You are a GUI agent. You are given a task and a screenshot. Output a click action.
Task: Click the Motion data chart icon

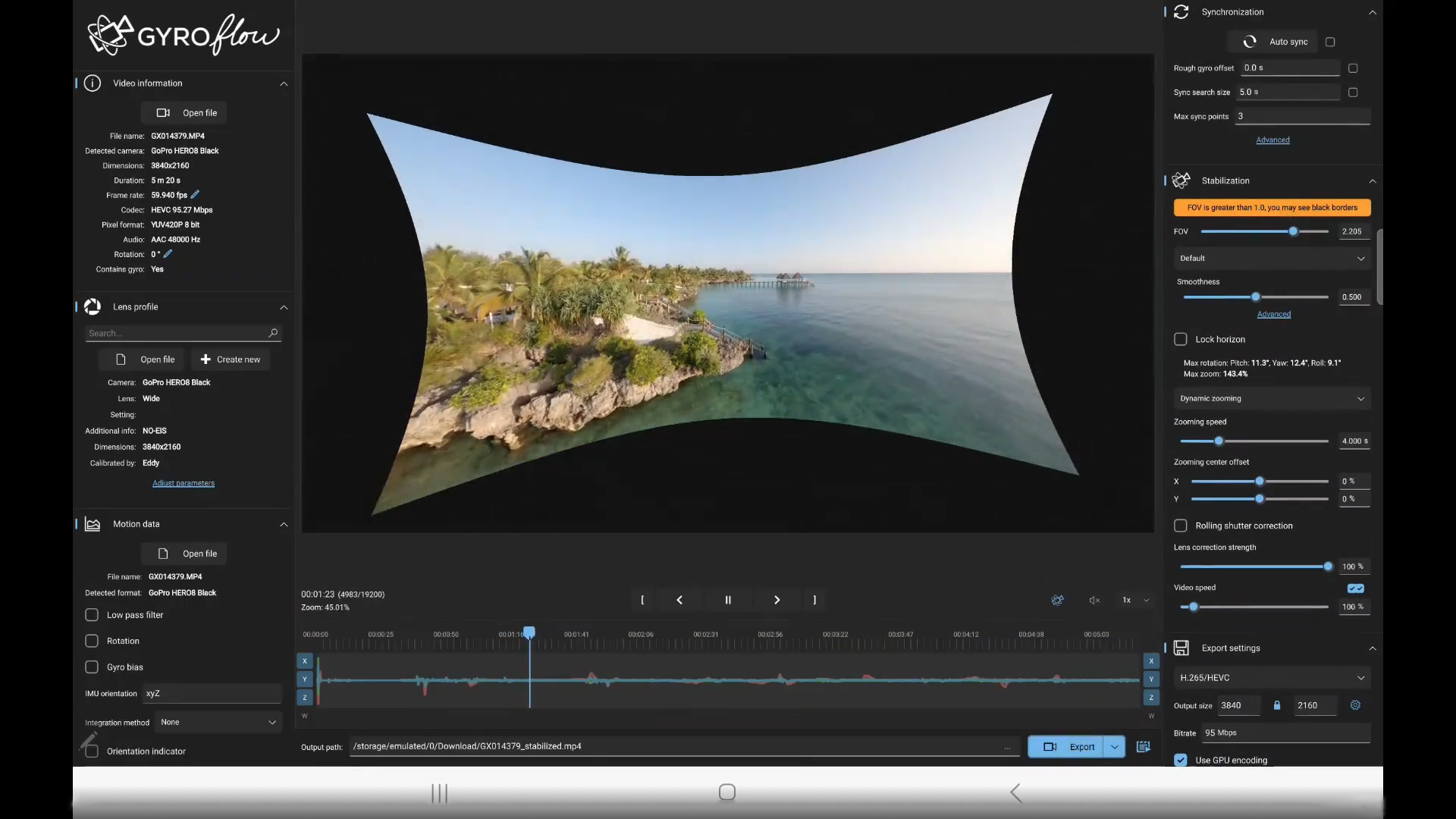tap(93, 524)
